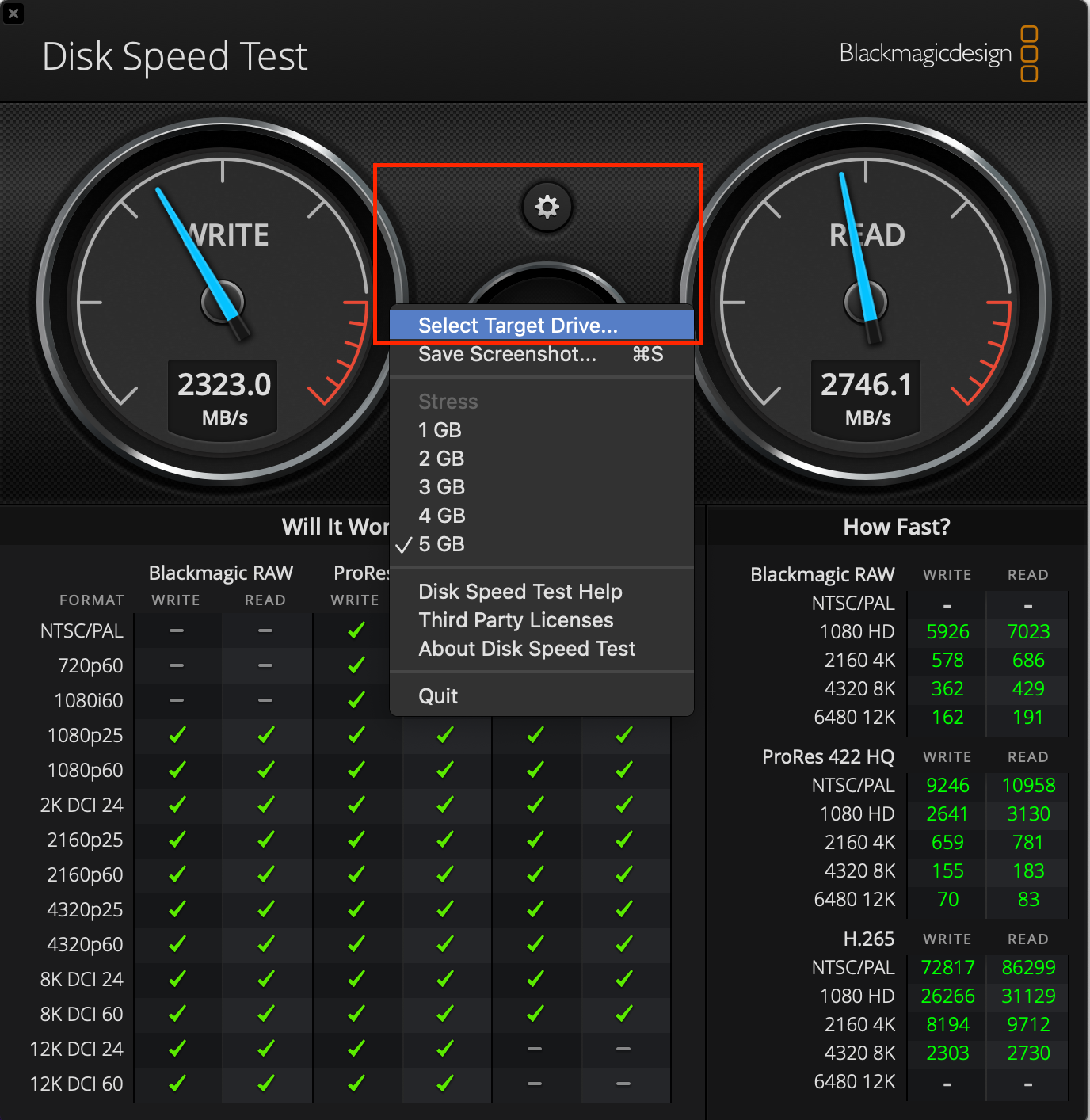Click the ProRes 422 HQ NTSC/PAL read value 10958

click(1028, 786)
